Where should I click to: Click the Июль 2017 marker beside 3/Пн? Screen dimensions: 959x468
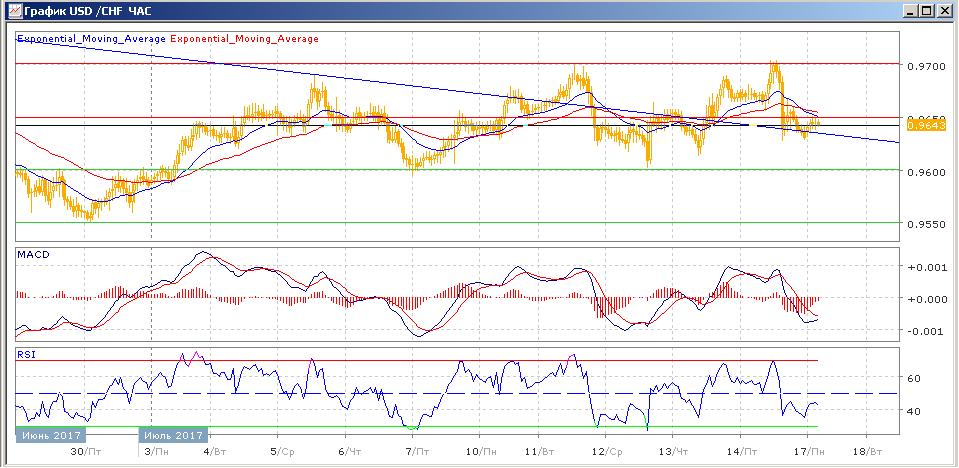tap(173, 436)
